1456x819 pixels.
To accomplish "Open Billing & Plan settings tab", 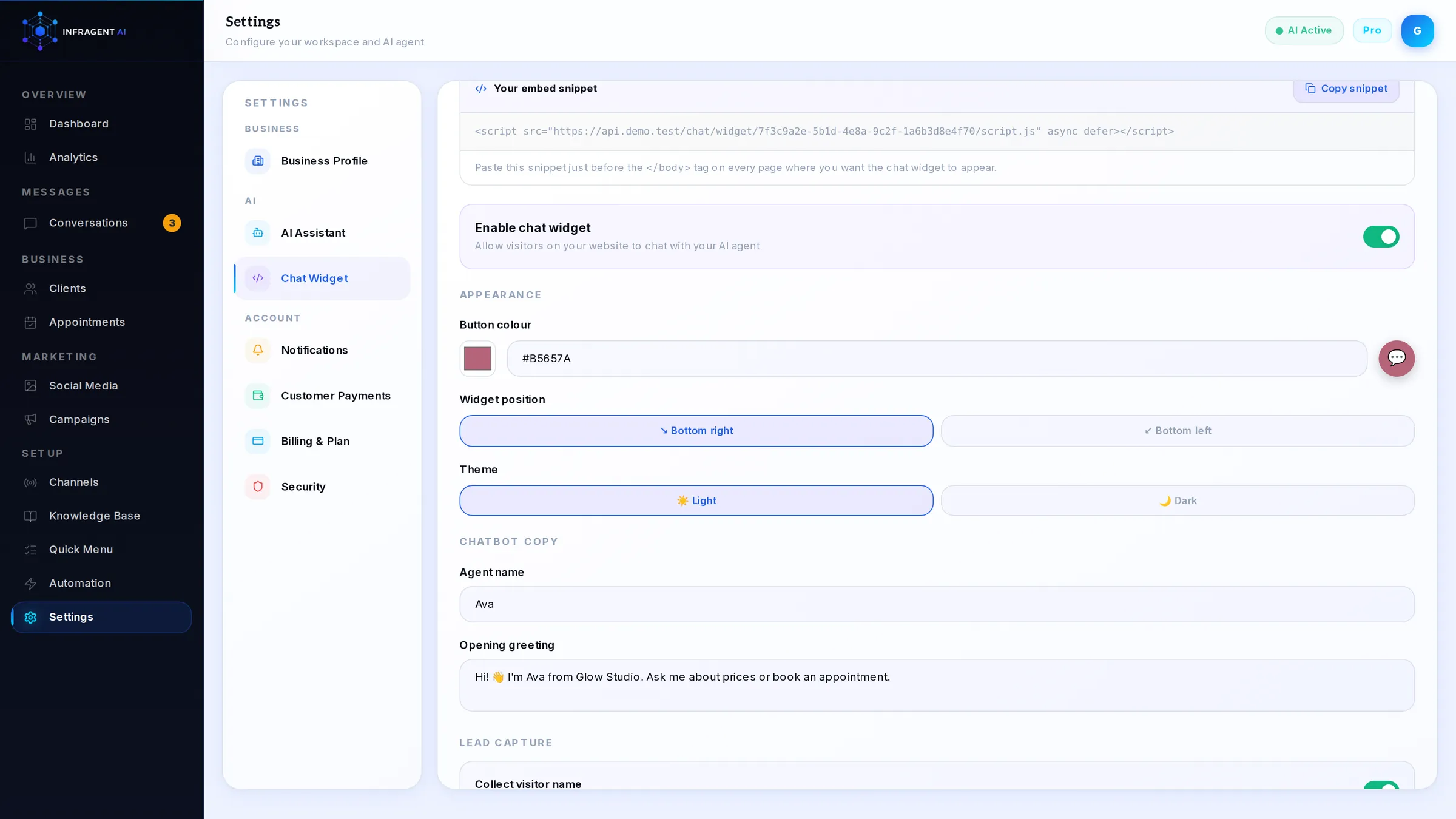I will (322, 441).
